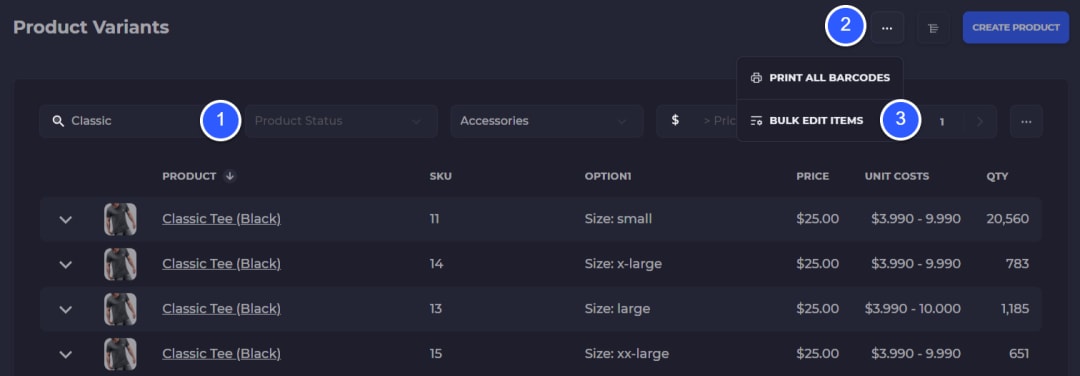Open the header three-dots menu beside the list icon
Screen dimensions: 1080x376
pos(887,28)
